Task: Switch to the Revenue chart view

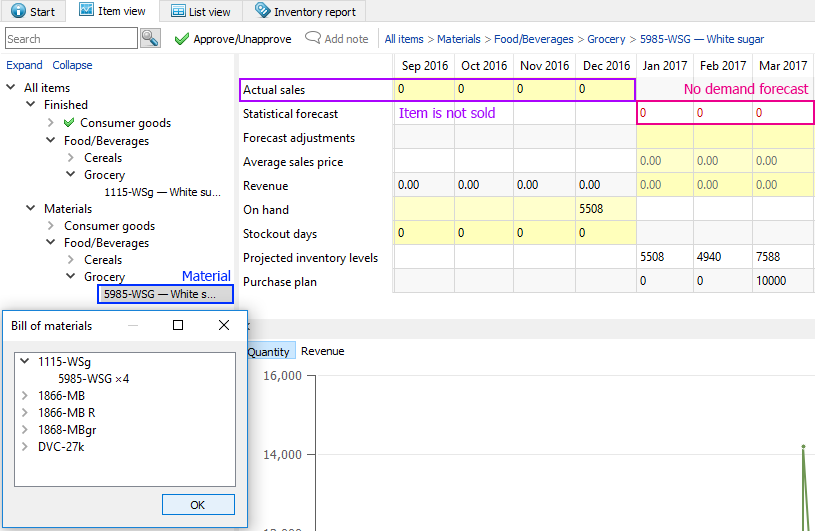Action: (322, 351)
